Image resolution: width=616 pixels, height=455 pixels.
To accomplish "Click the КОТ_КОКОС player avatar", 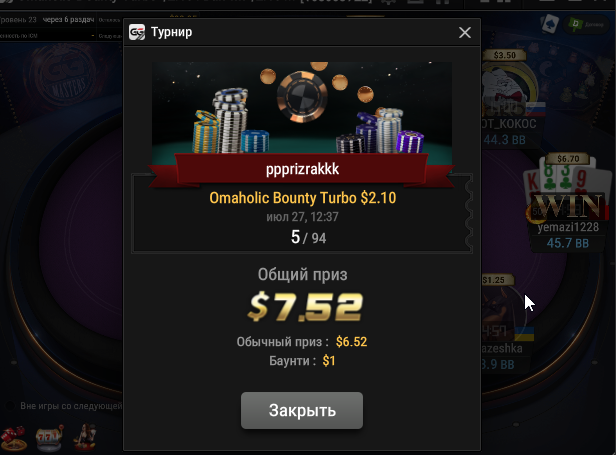I will click(507, 89).
